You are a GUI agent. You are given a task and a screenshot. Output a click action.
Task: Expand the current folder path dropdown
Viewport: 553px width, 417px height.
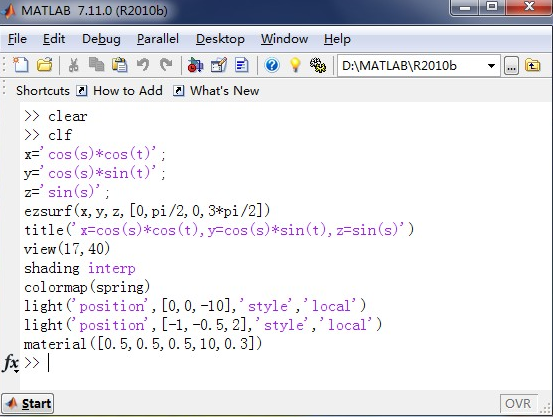tap(491, 66)
